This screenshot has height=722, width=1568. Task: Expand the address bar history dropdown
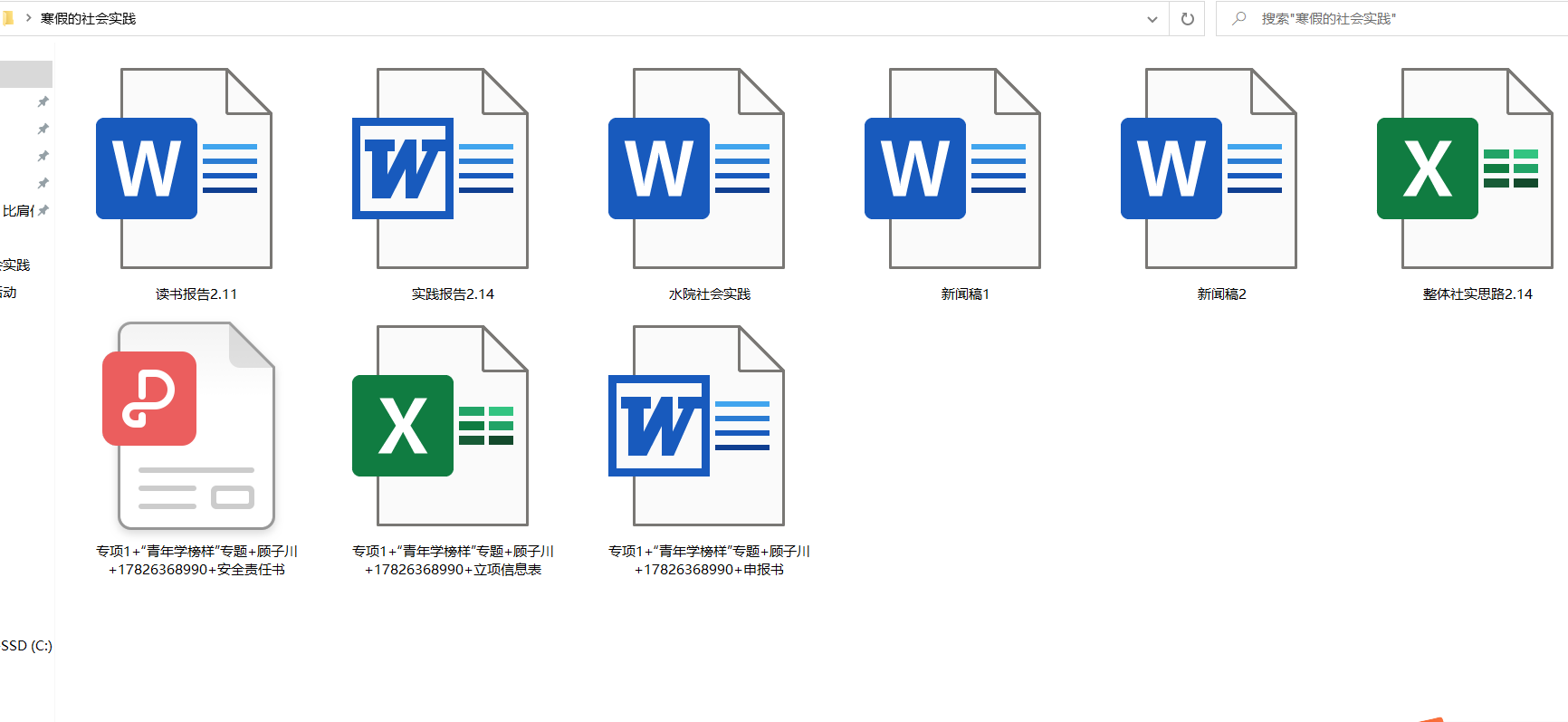coord(1152,19)
